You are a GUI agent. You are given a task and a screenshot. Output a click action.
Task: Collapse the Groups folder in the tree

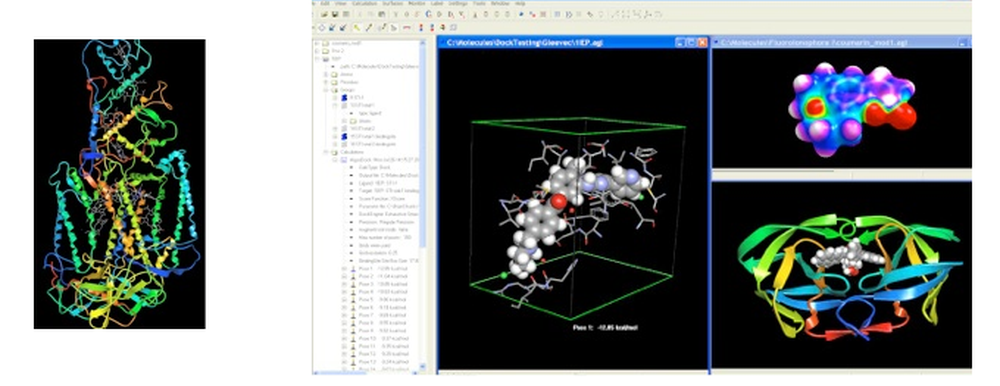tap(326, 90)
